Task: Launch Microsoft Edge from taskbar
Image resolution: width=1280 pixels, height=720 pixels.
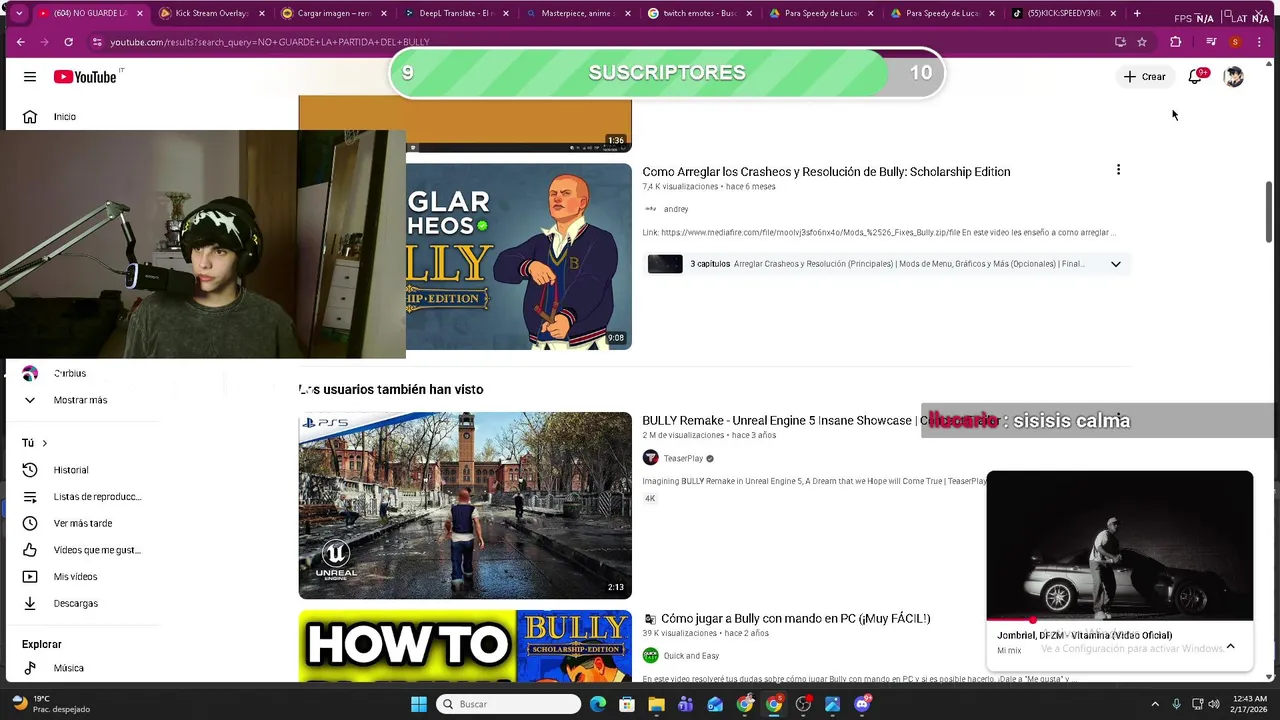Action: pos(598,704)
